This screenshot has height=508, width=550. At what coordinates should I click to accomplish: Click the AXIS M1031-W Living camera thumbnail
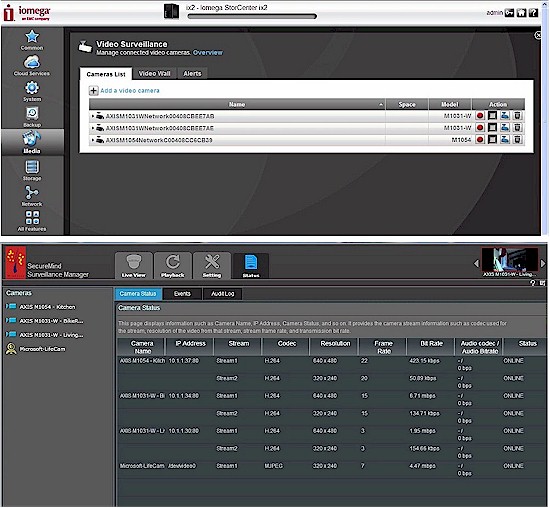click(x=510, y=260)
